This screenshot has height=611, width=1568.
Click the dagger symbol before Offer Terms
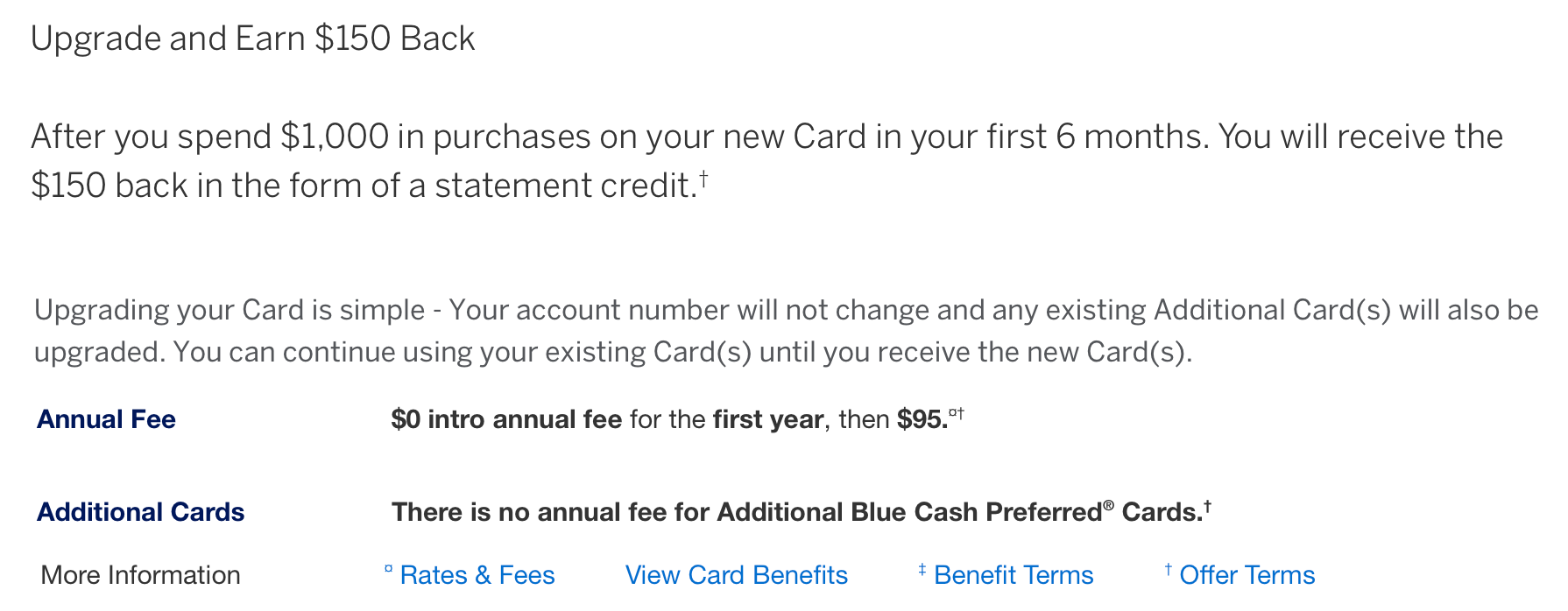coord(1168,570)
